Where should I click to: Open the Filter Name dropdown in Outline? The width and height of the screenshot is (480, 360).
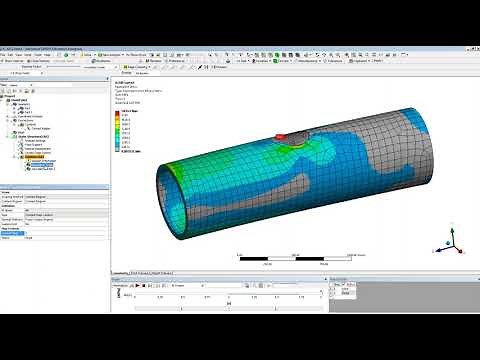coord(20,85)
